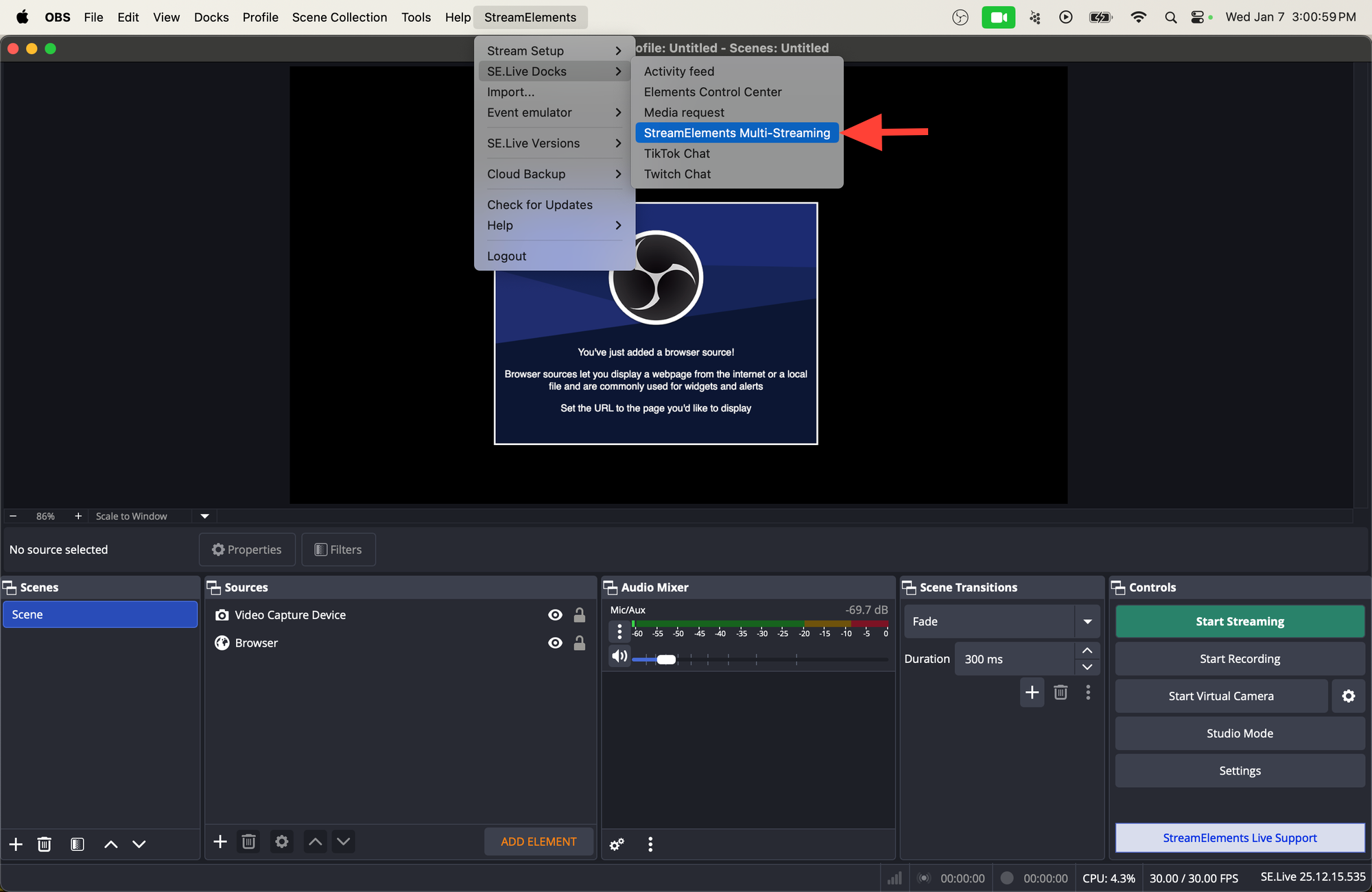Select StreamElements Multi-Streaming menu entry
Screen dimensions: 1372x892
coord(737,133)
